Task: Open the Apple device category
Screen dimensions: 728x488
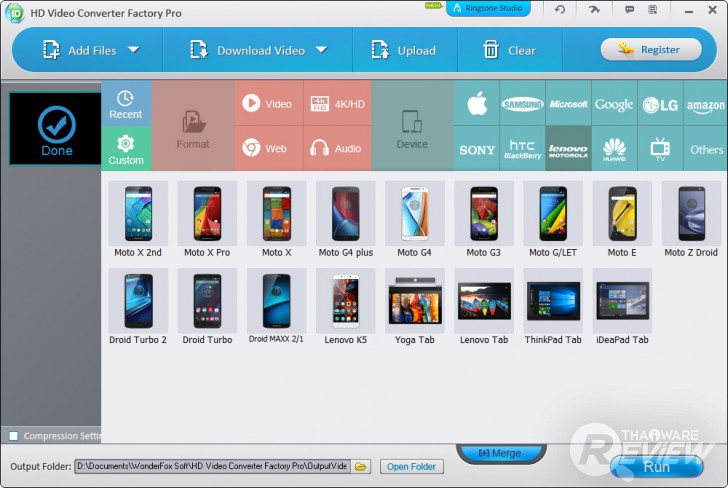Action: point(477,103)
